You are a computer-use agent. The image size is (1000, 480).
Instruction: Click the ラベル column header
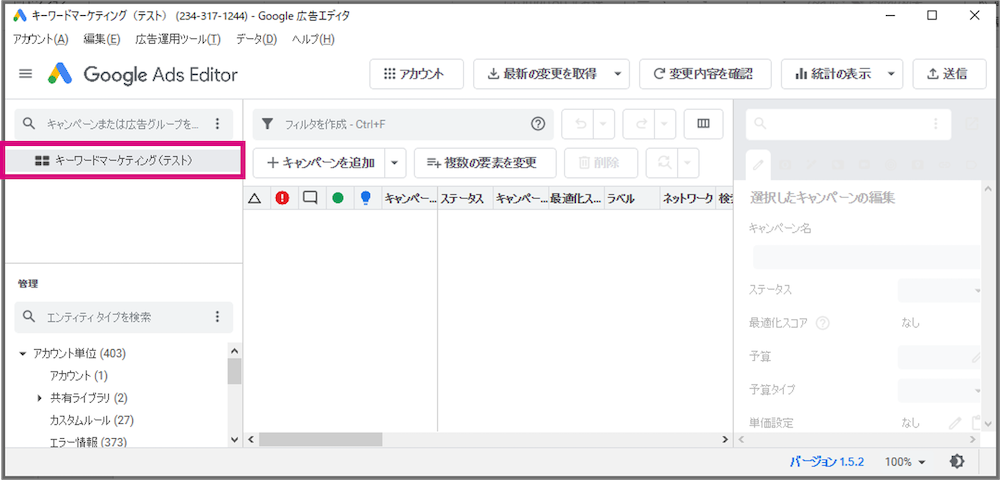pos(631,198)
